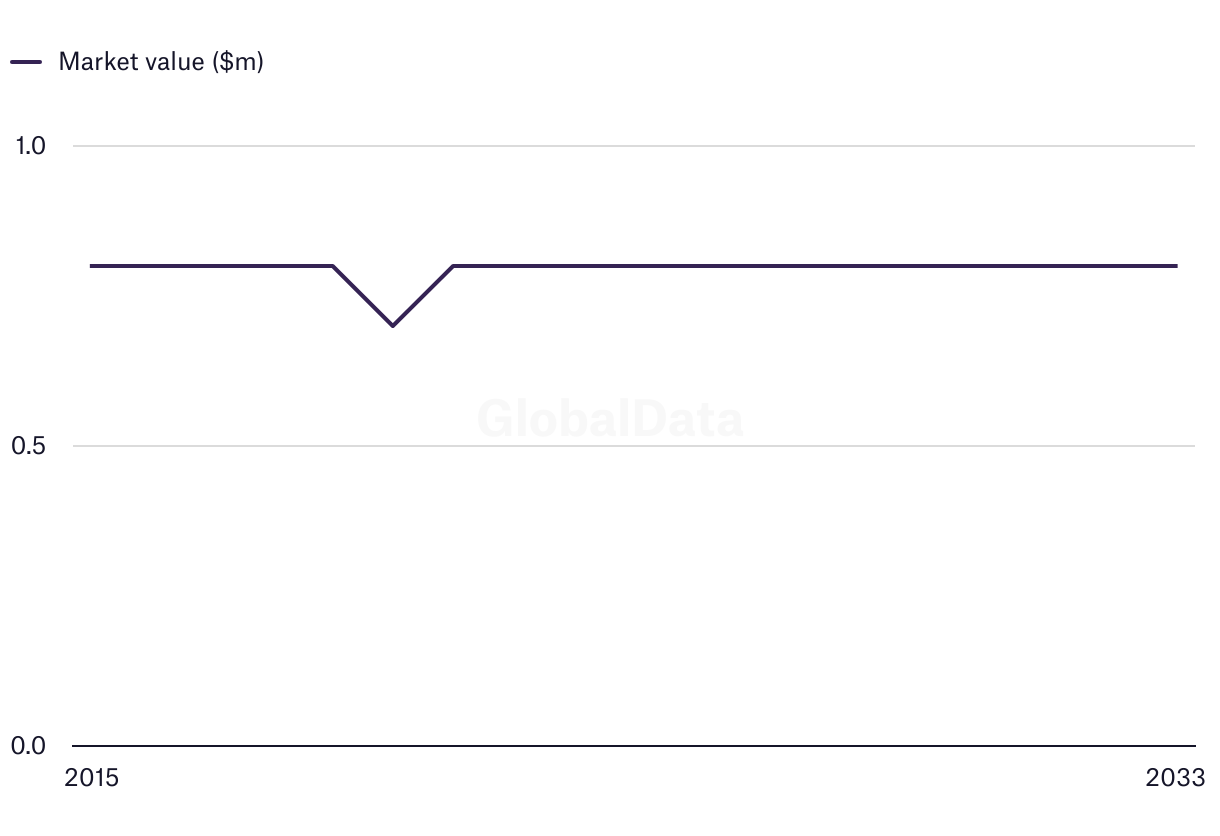This screenshot has height=836, width=1220.
Task: Click the rightmost end point of the line
Action: pyautogui.click(x=1177, y=266)
